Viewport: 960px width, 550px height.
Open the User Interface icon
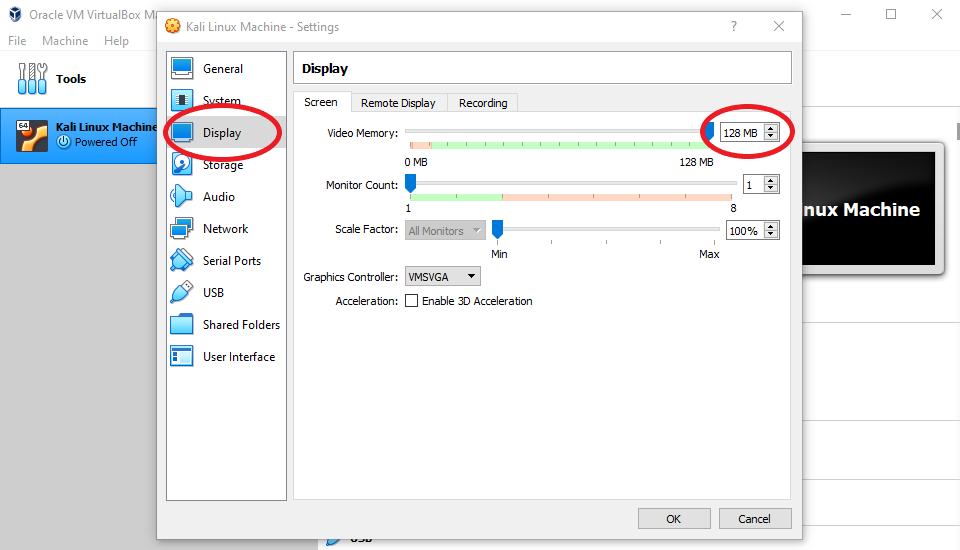[182, 356]
